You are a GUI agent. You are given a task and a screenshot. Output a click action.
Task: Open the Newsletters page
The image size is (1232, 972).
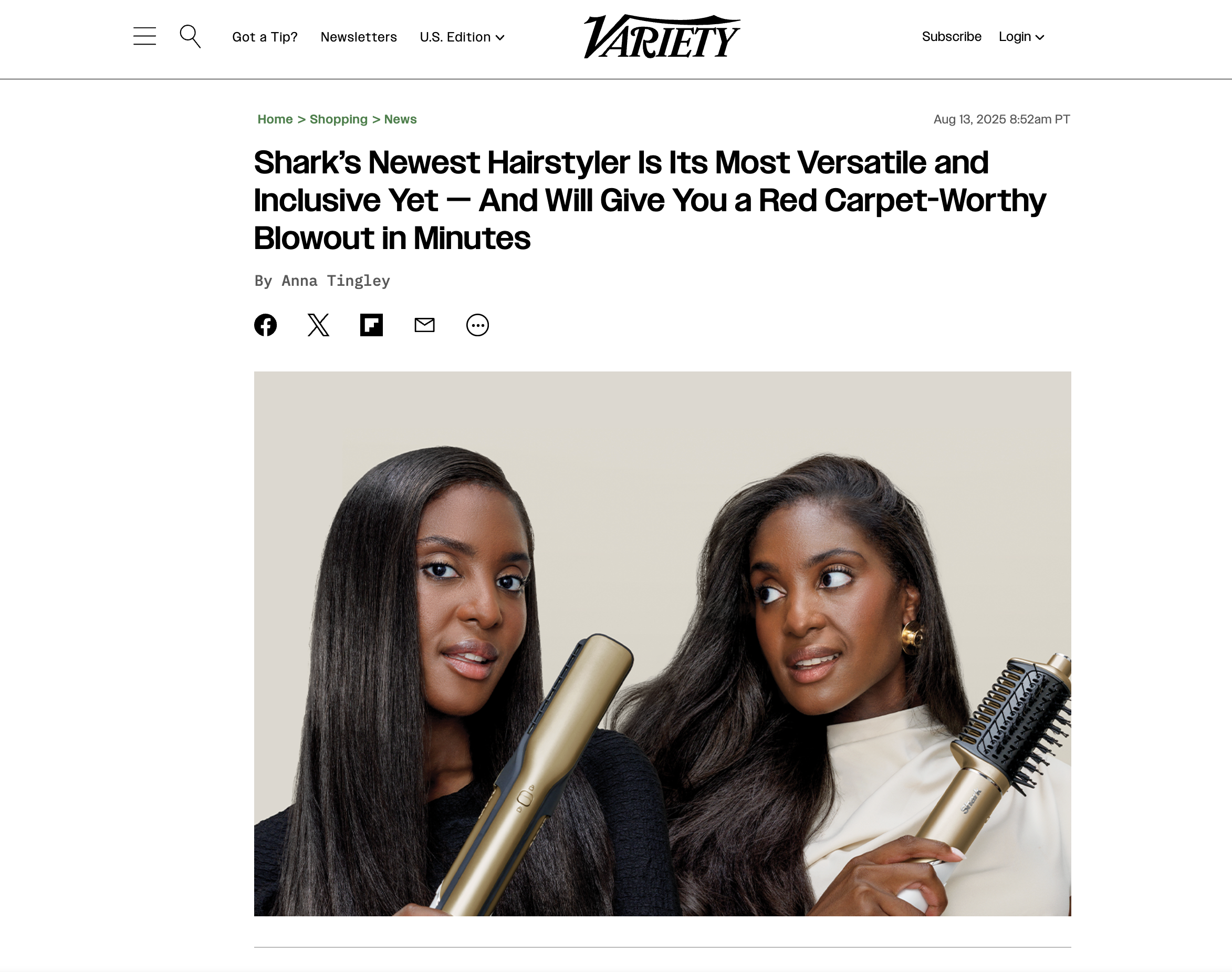(359, 37)
